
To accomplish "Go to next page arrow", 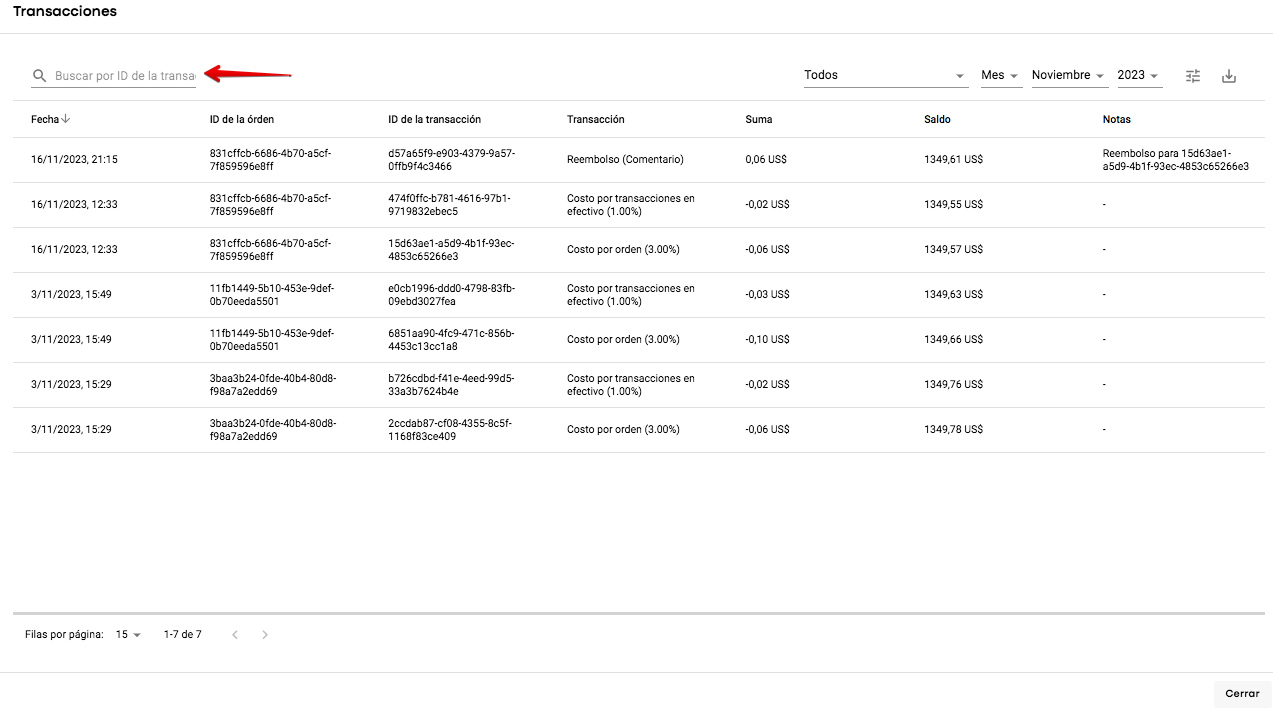I will coord(265,634).
